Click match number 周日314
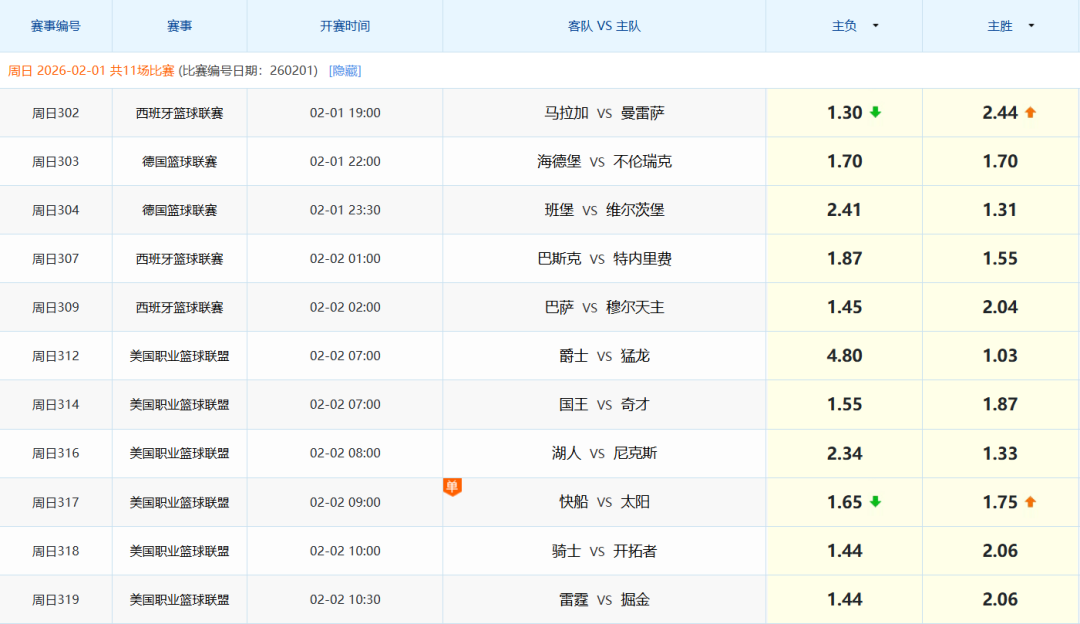The width and height of the screenshot is (1080, 624). pos(56,405)
